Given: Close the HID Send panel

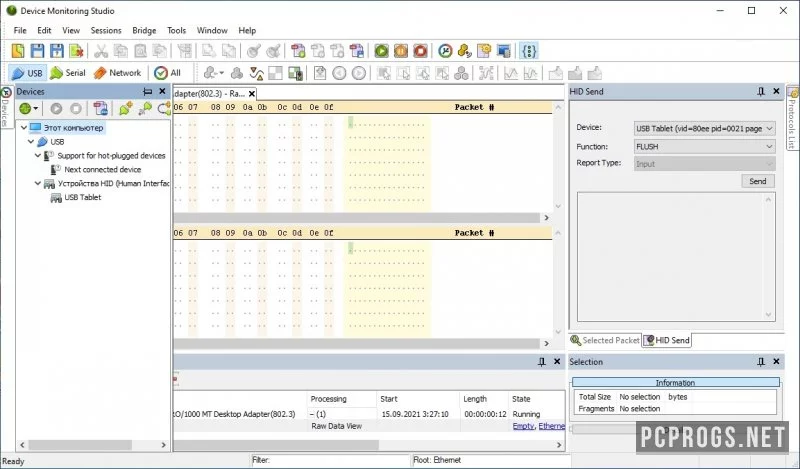Looking at the screenshot, I should [x=777, y=91].
